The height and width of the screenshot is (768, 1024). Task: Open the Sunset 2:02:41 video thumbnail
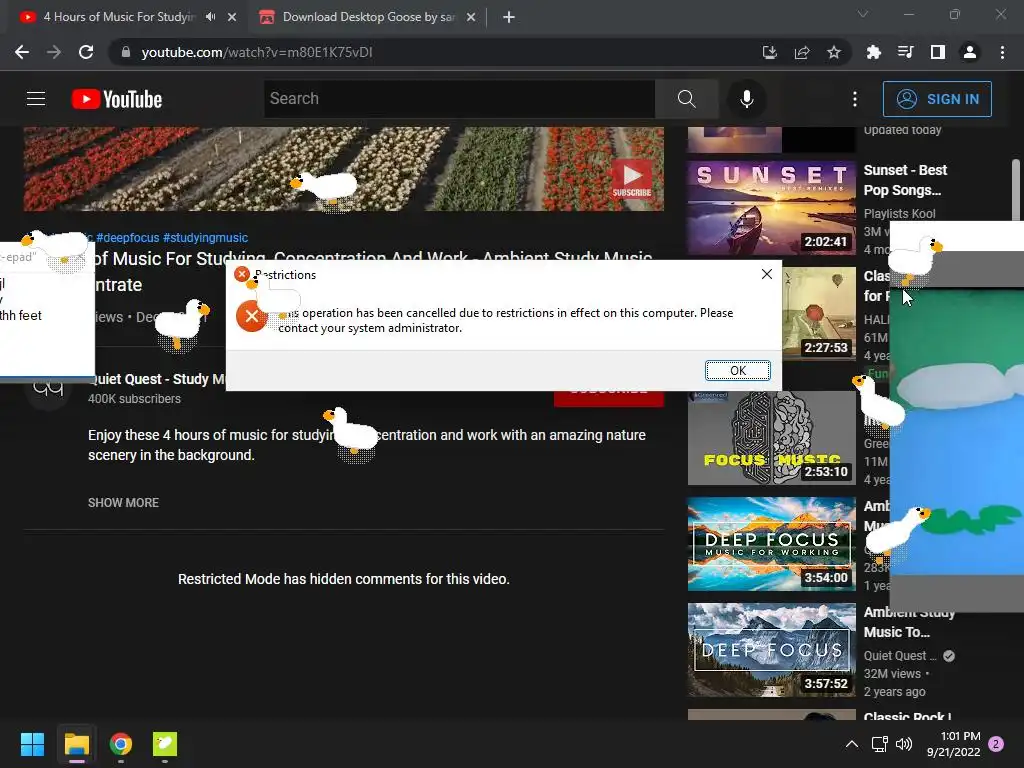point(771,207)
